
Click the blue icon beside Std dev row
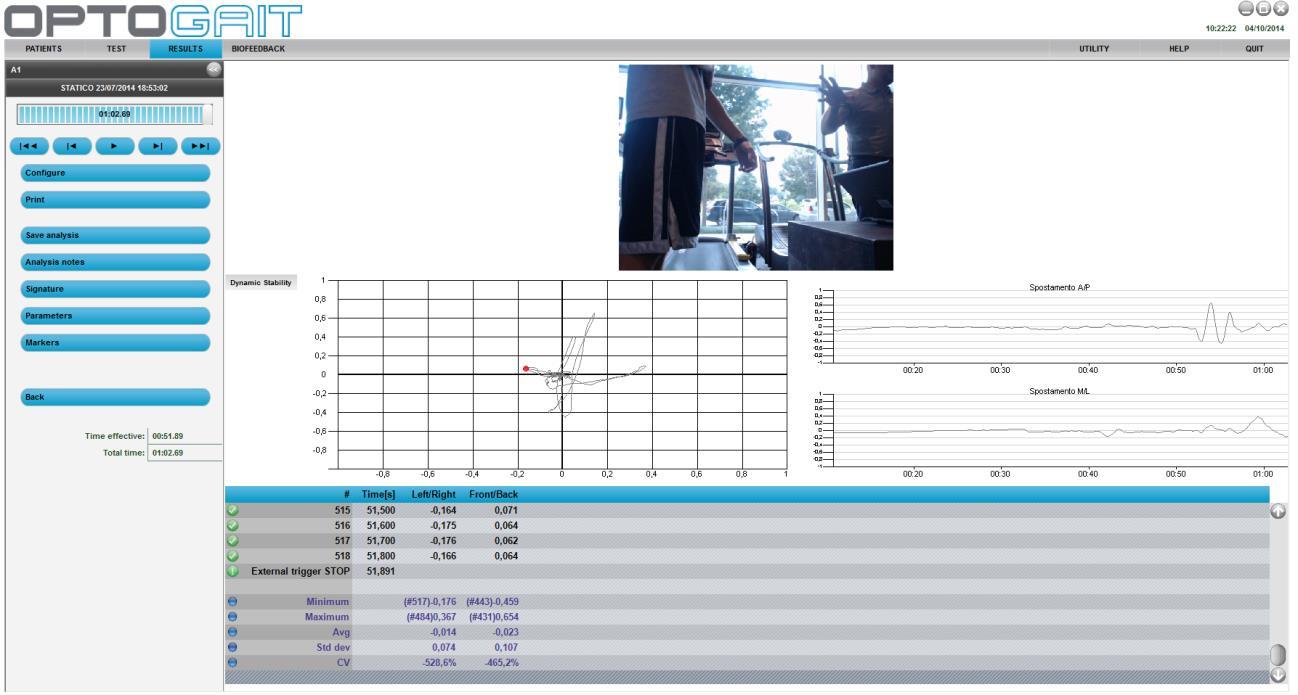[x=233, y=647]
